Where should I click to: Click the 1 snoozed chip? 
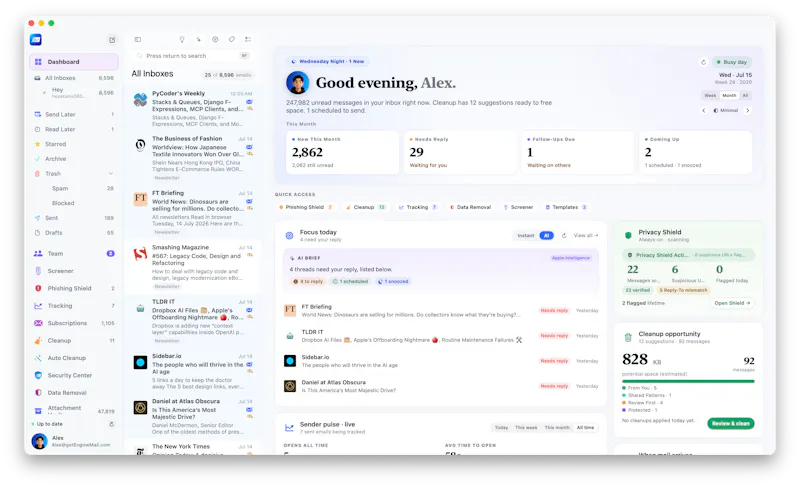click(x=393, y=281)
